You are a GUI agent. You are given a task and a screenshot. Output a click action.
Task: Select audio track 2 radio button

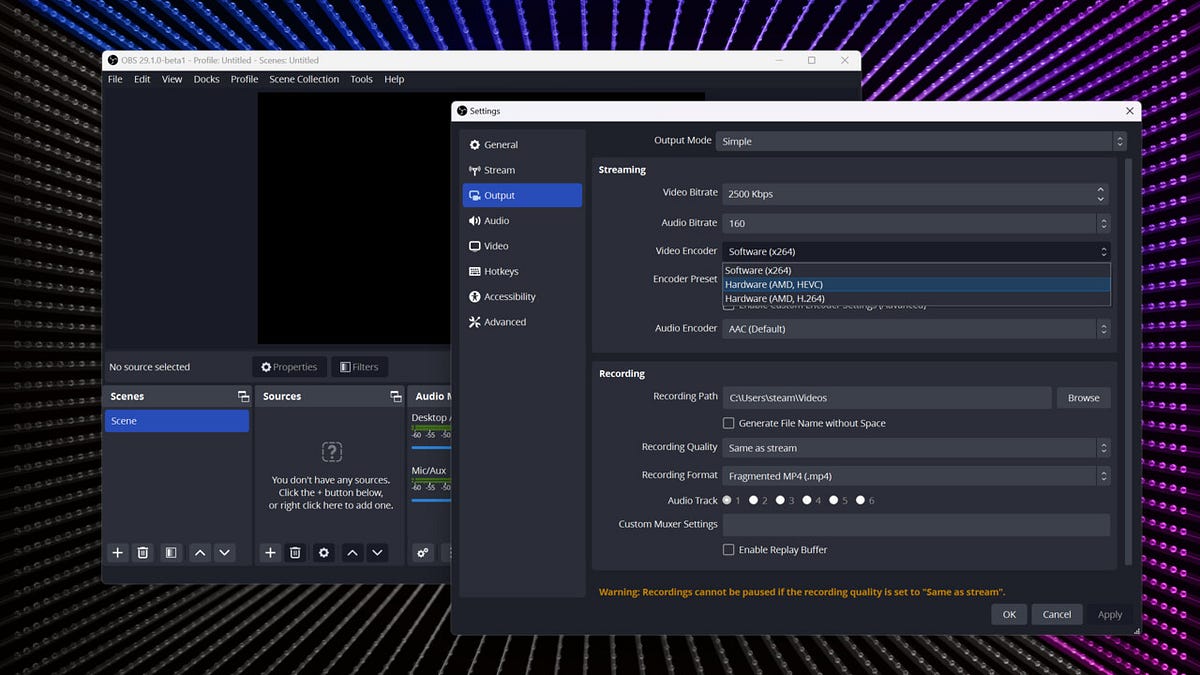[754, 500]
